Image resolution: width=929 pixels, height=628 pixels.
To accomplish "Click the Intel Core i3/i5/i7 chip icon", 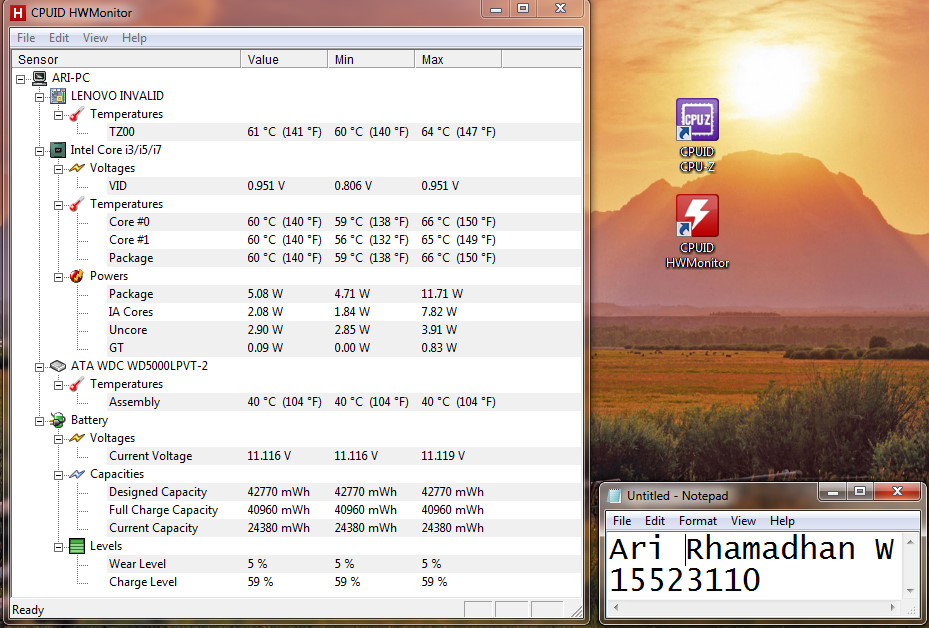I will (x=58, y=150).
